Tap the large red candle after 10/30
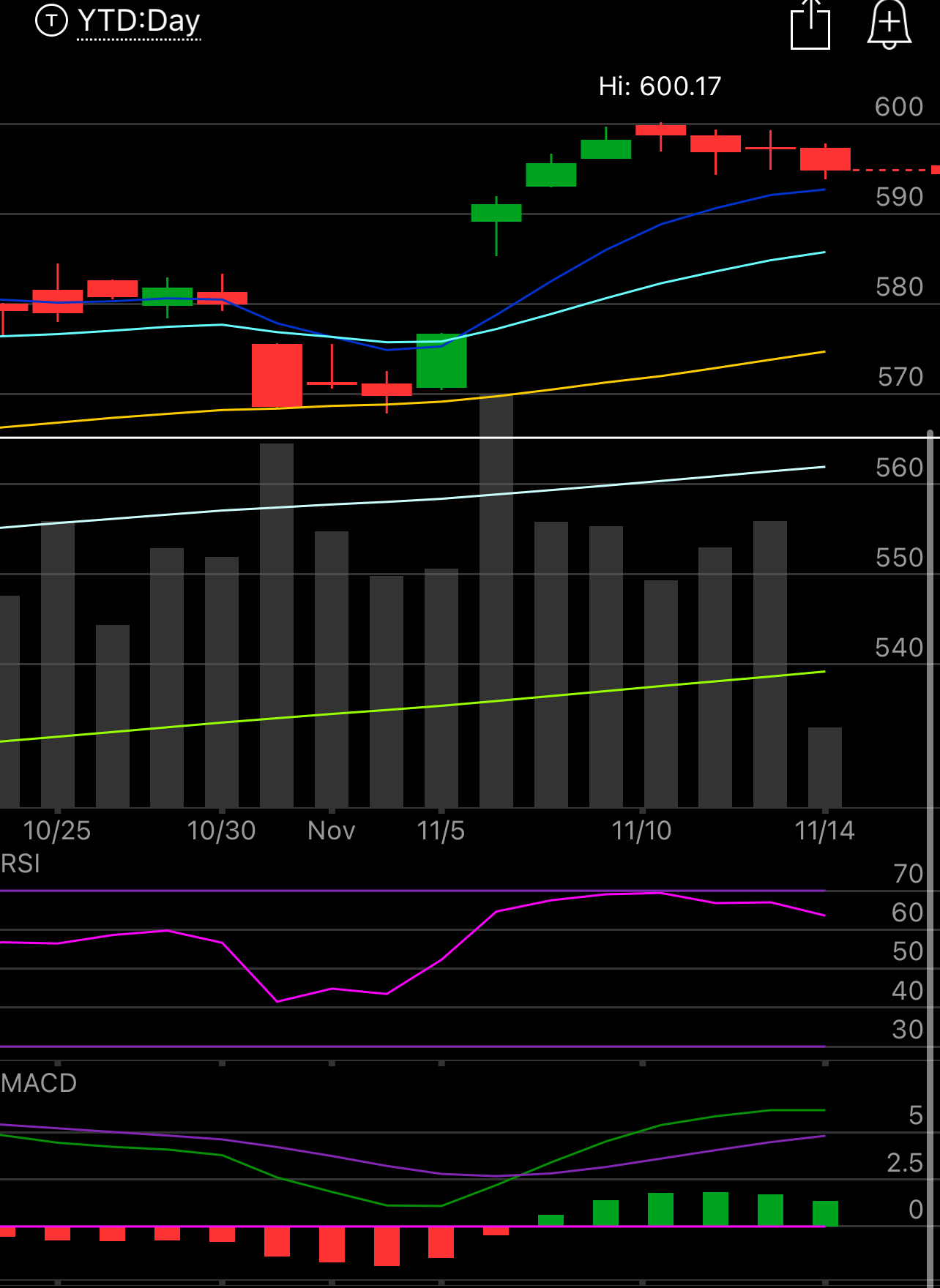This screenshot has width=940, height=1288. (277, 375)
